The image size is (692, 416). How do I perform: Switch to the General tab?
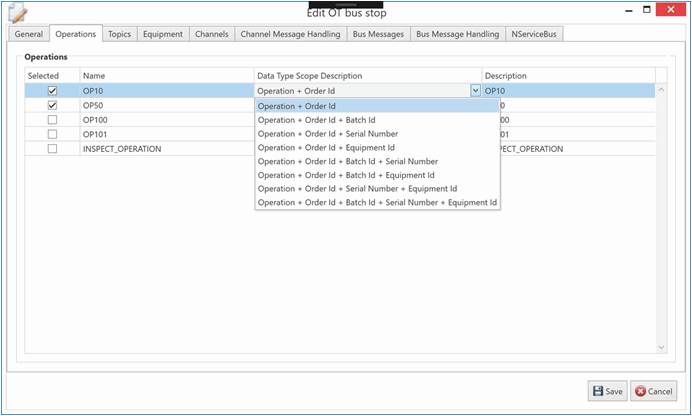(28, 34)
